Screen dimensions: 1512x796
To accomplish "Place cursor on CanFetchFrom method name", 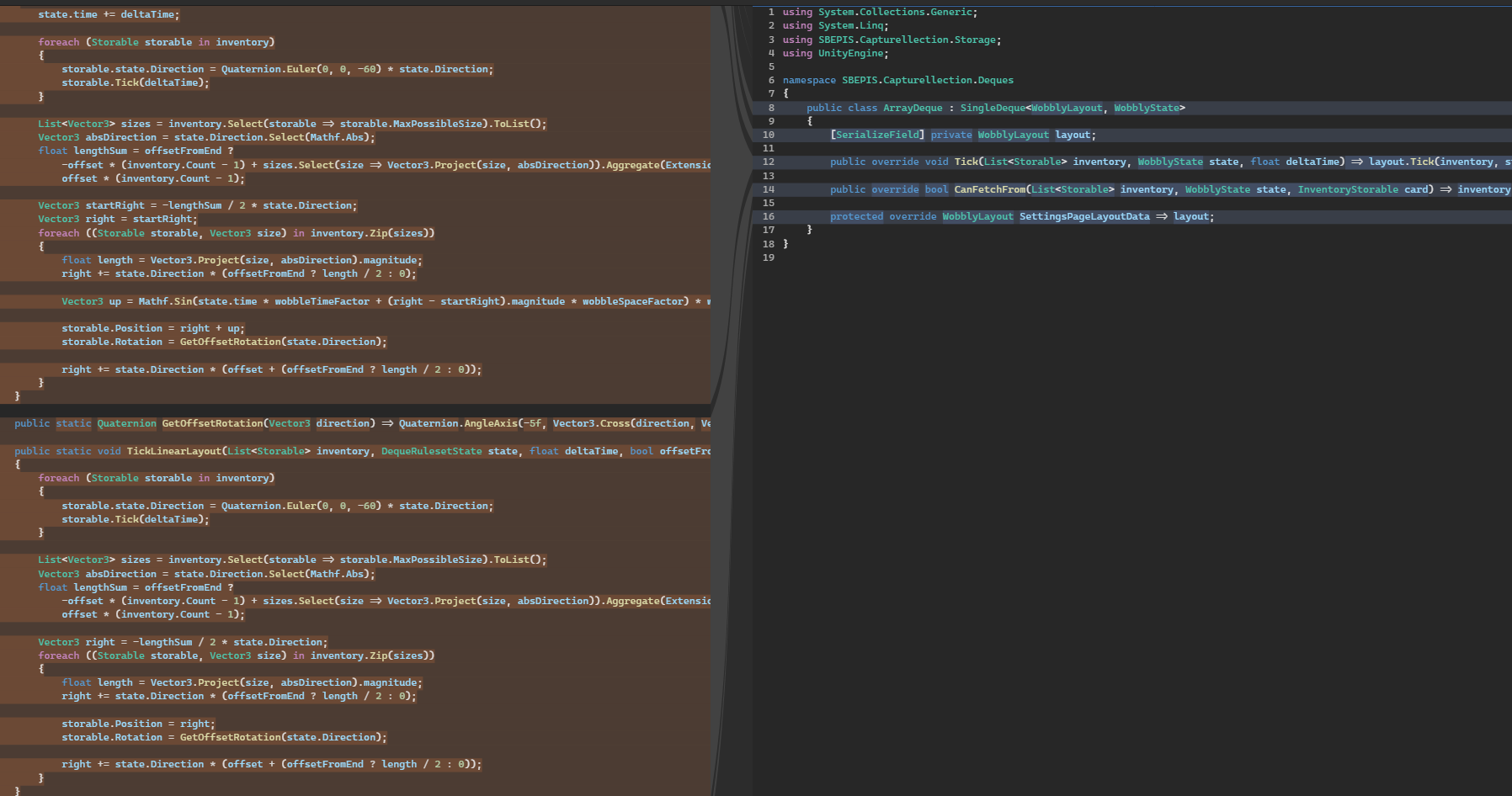I will pyautogui.click(x=989, y=190).
